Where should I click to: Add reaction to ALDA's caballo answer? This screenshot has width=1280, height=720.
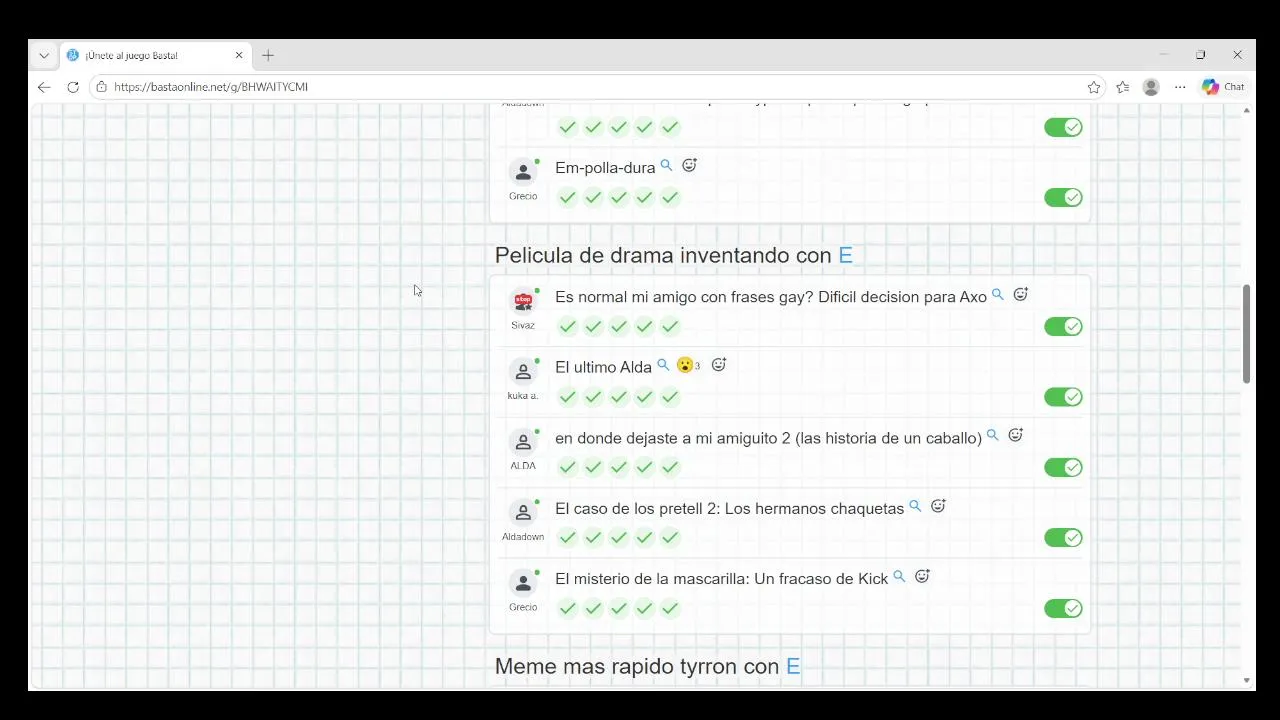1015,436
